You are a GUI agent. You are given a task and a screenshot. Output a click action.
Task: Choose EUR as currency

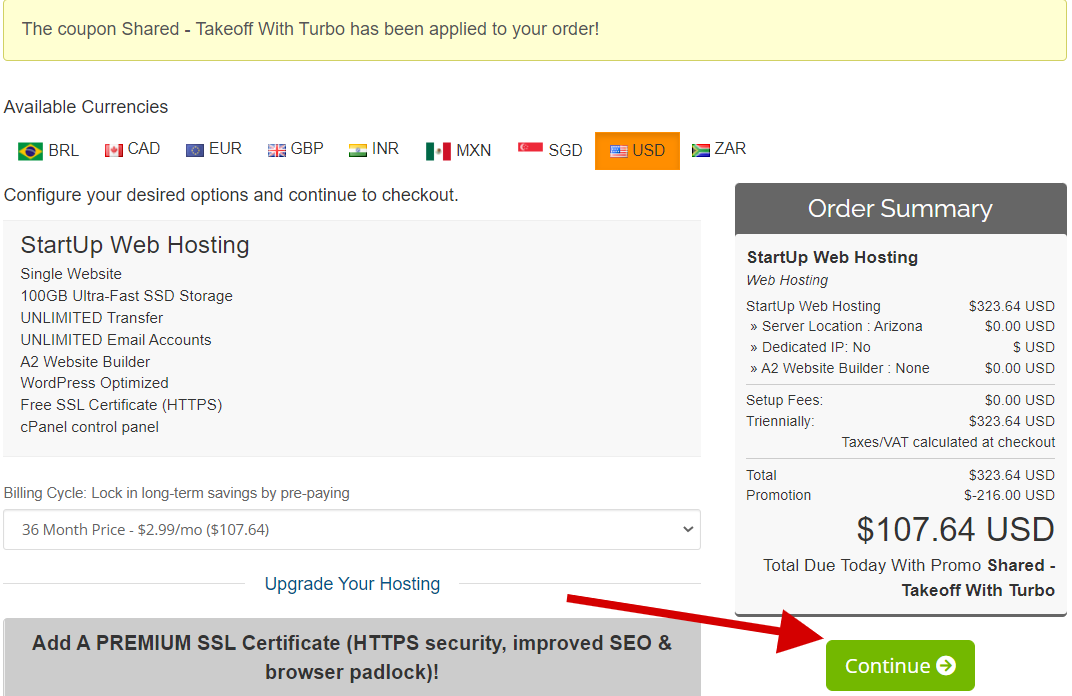coord(214,149)
